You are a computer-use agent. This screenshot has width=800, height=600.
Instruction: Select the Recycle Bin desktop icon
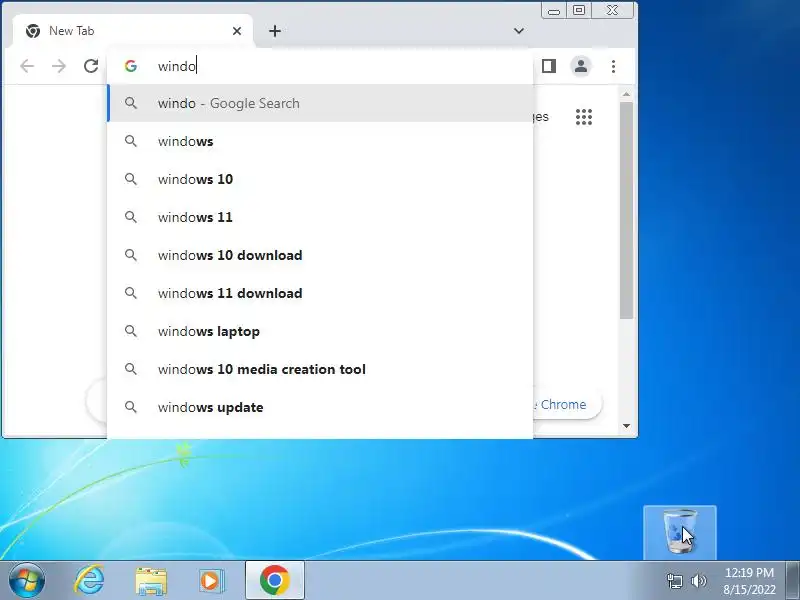pyautogui.click(x=680, y=532)
